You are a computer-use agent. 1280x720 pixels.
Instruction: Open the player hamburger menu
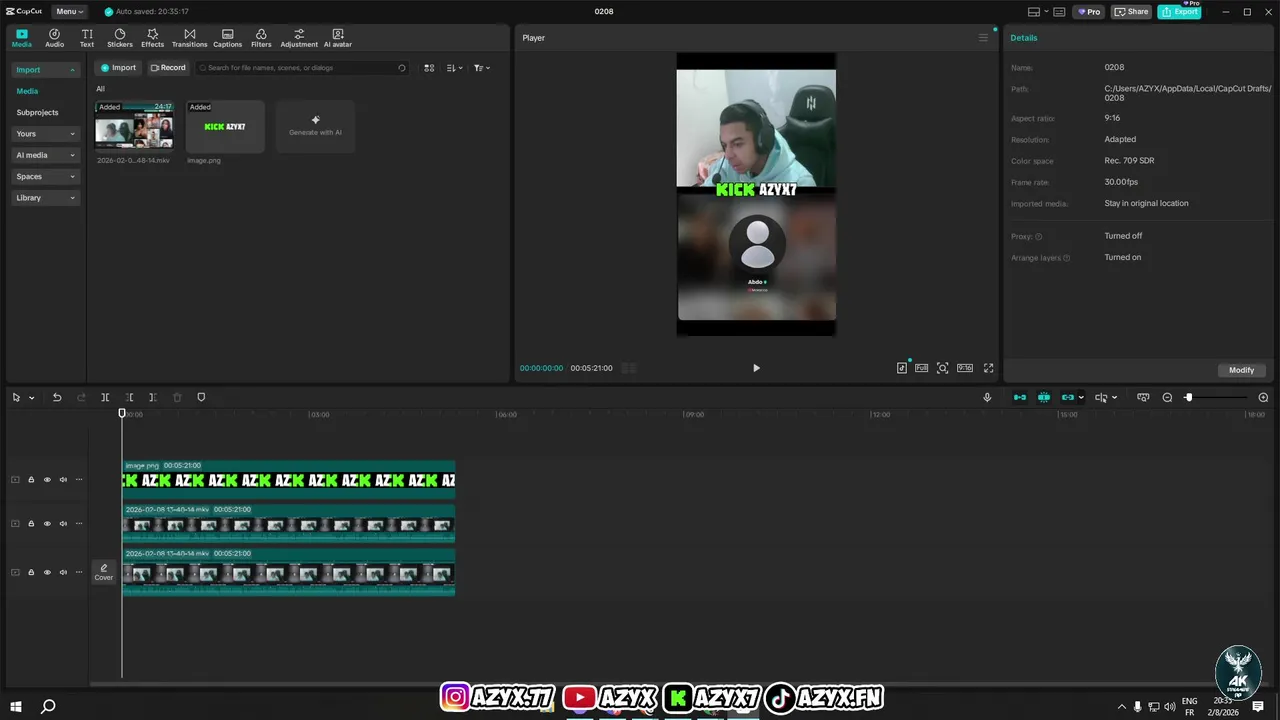point(983,38)
